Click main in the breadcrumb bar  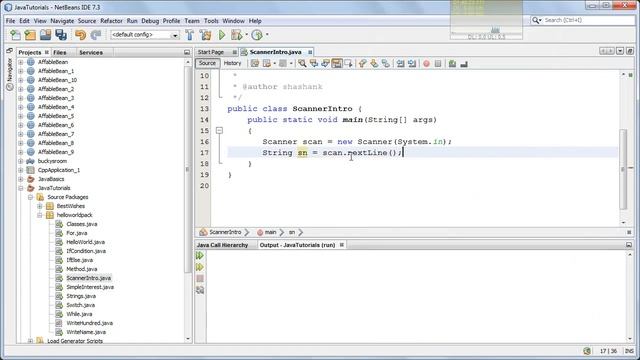(270, 232)
